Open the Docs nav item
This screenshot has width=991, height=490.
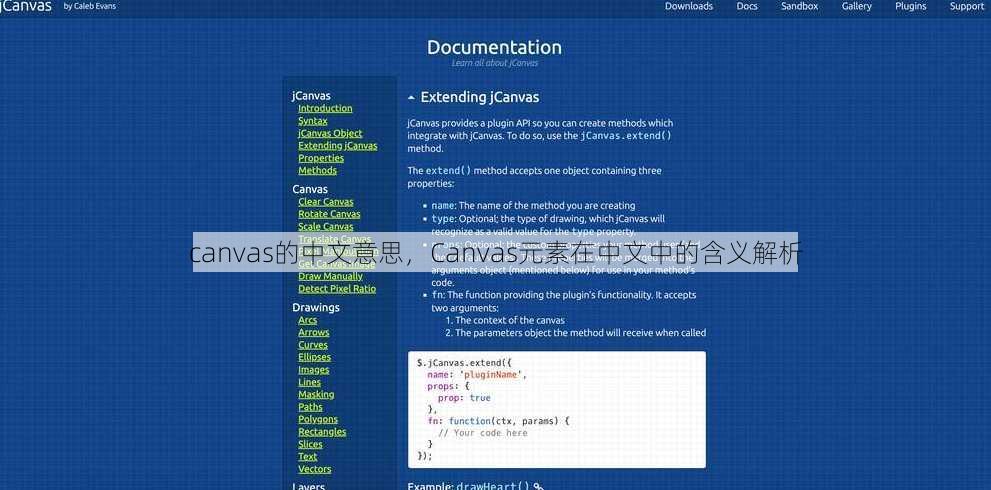(x=746, y=6)
